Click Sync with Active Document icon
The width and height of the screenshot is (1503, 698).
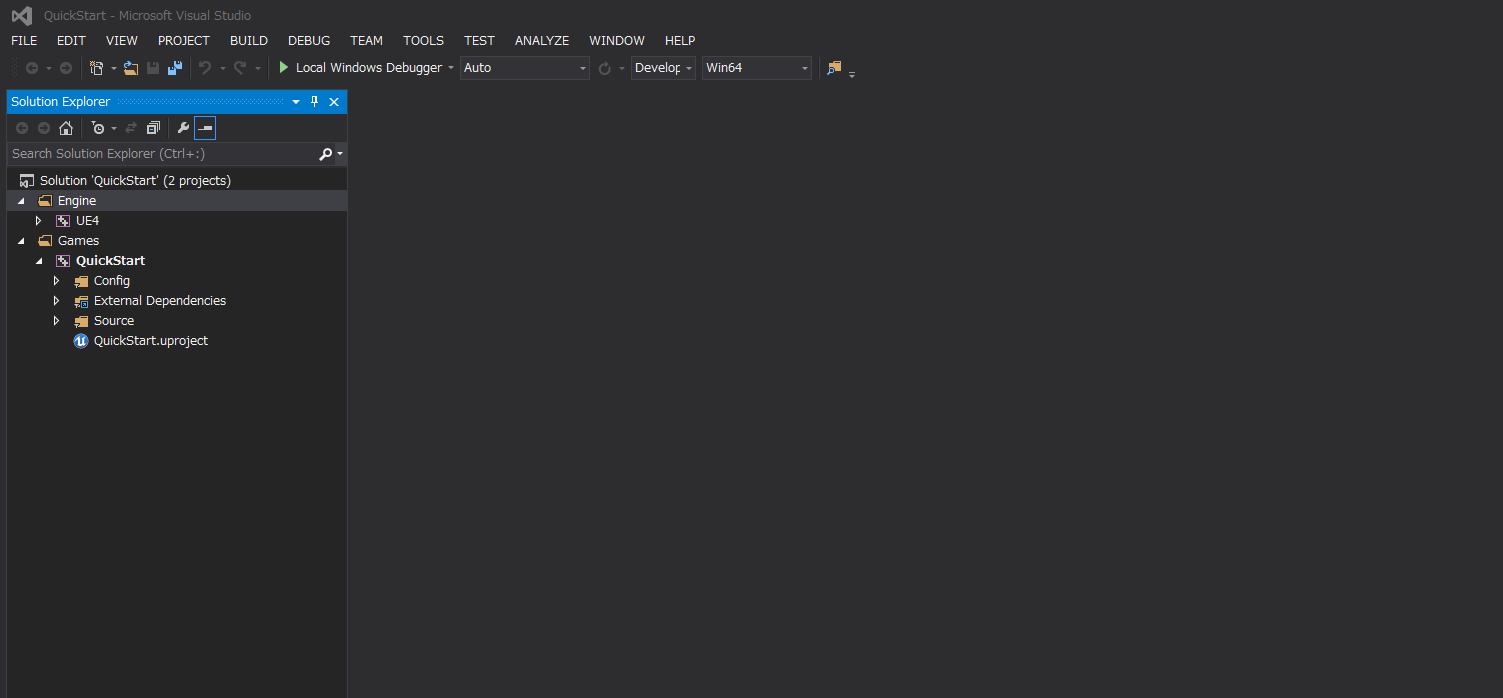tap(131, 128)
